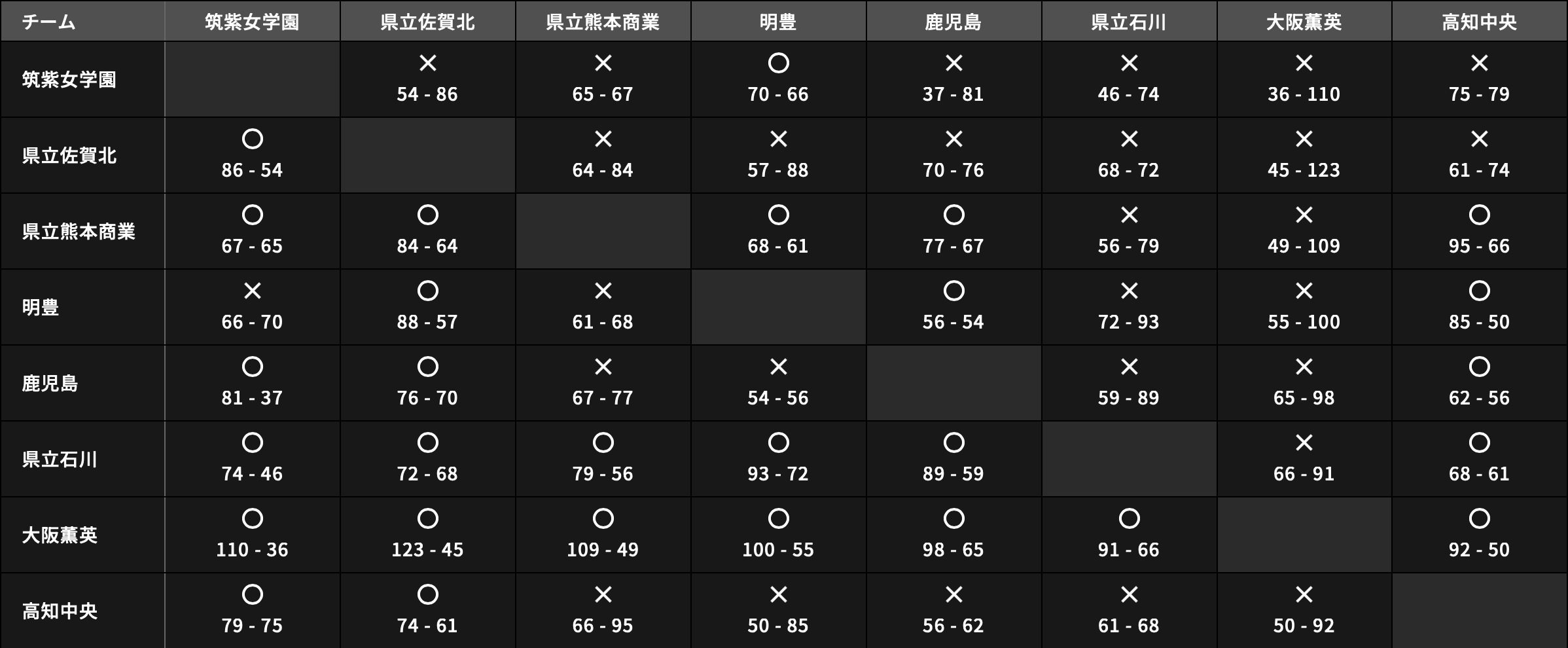1568x648 pixels.
Task: Click the 高知中央 column header
Action: 1479,22
